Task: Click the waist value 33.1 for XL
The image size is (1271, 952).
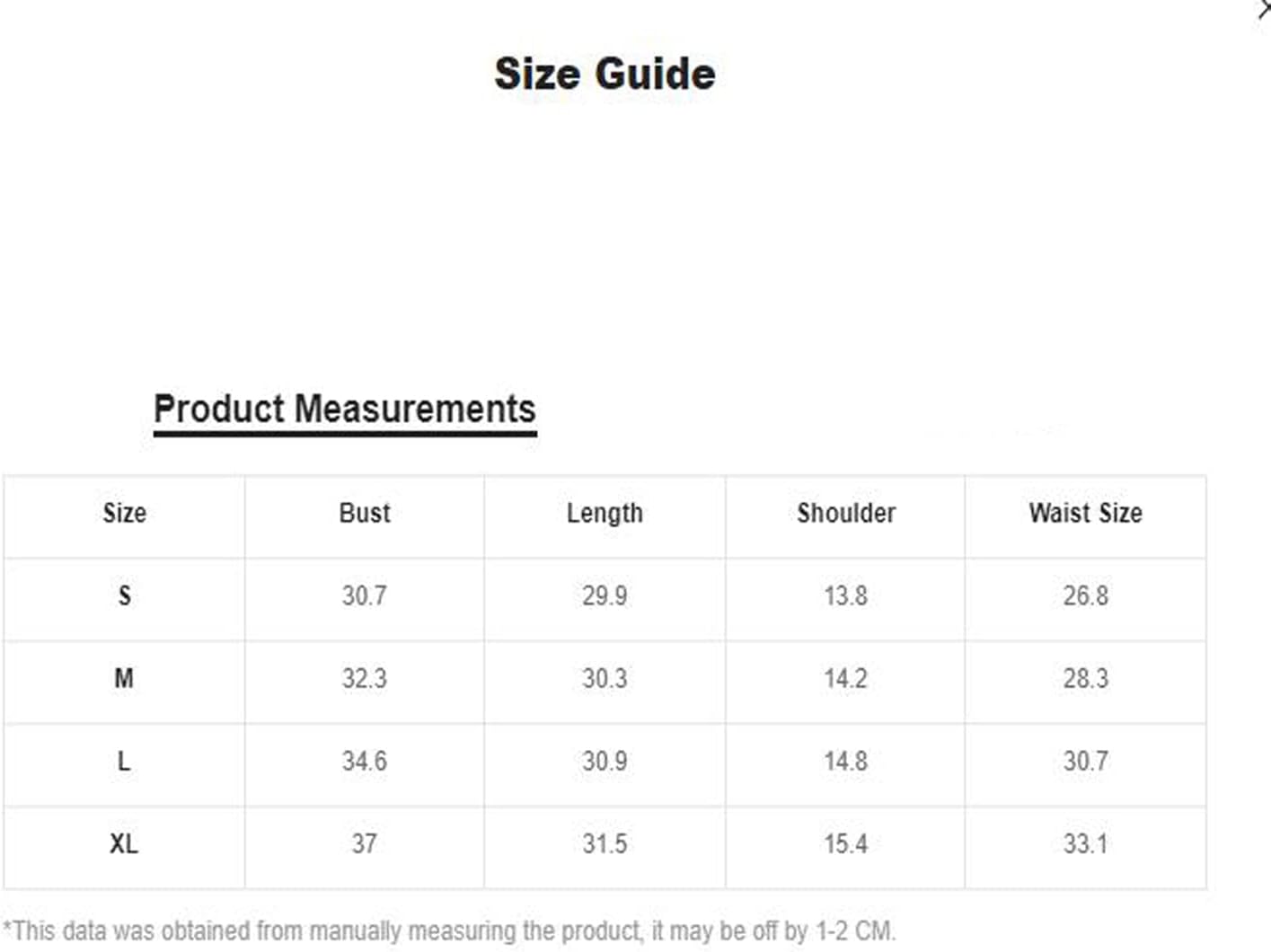Action: (1085, 843)
